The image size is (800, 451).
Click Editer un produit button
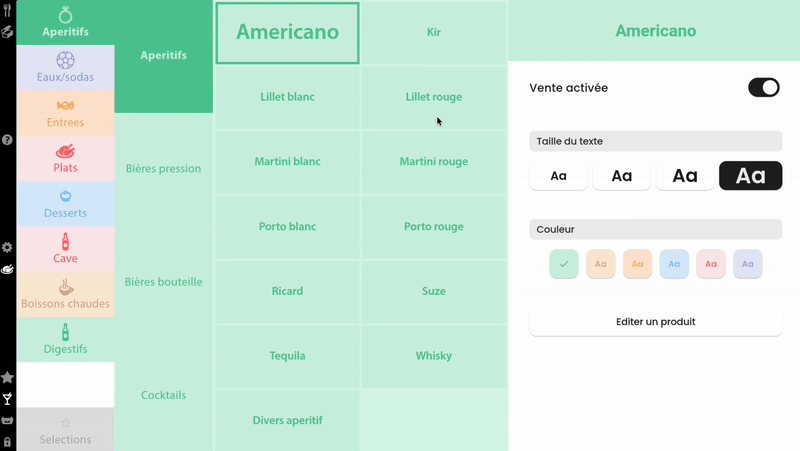(655, 322)
